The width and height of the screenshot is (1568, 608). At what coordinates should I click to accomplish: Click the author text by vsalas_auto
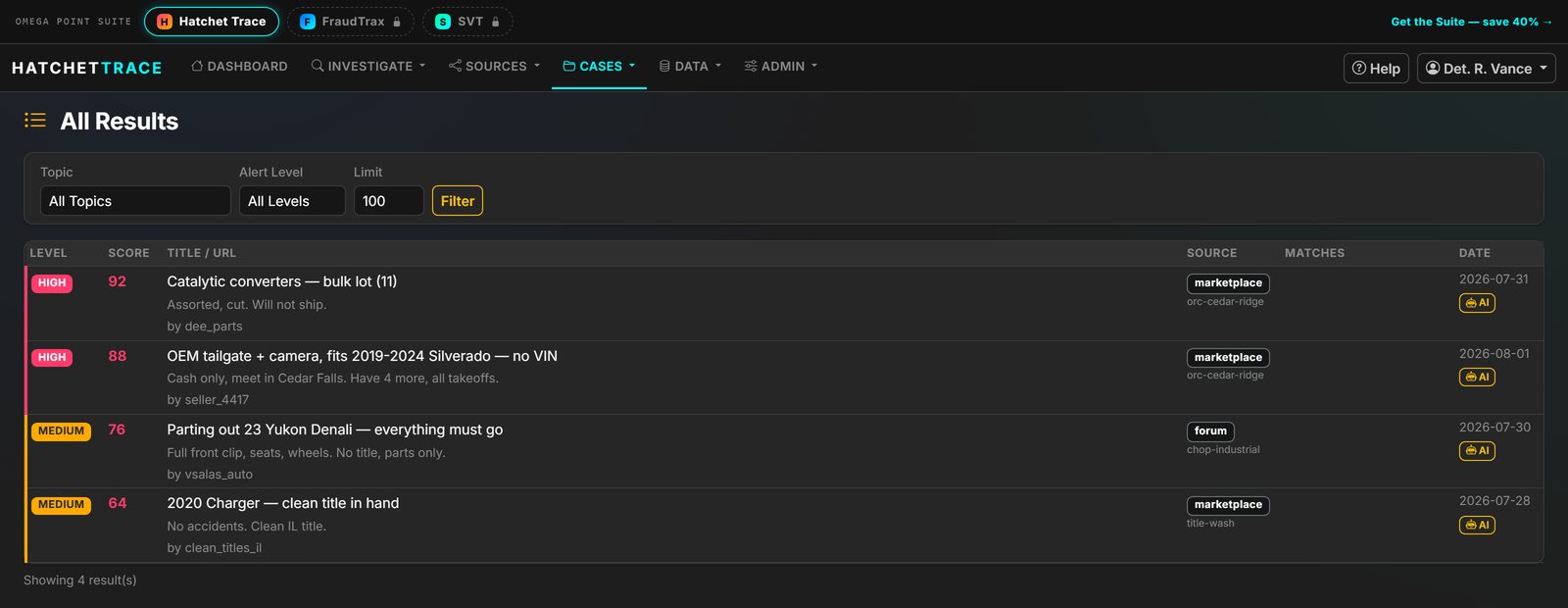coord(210,475)
